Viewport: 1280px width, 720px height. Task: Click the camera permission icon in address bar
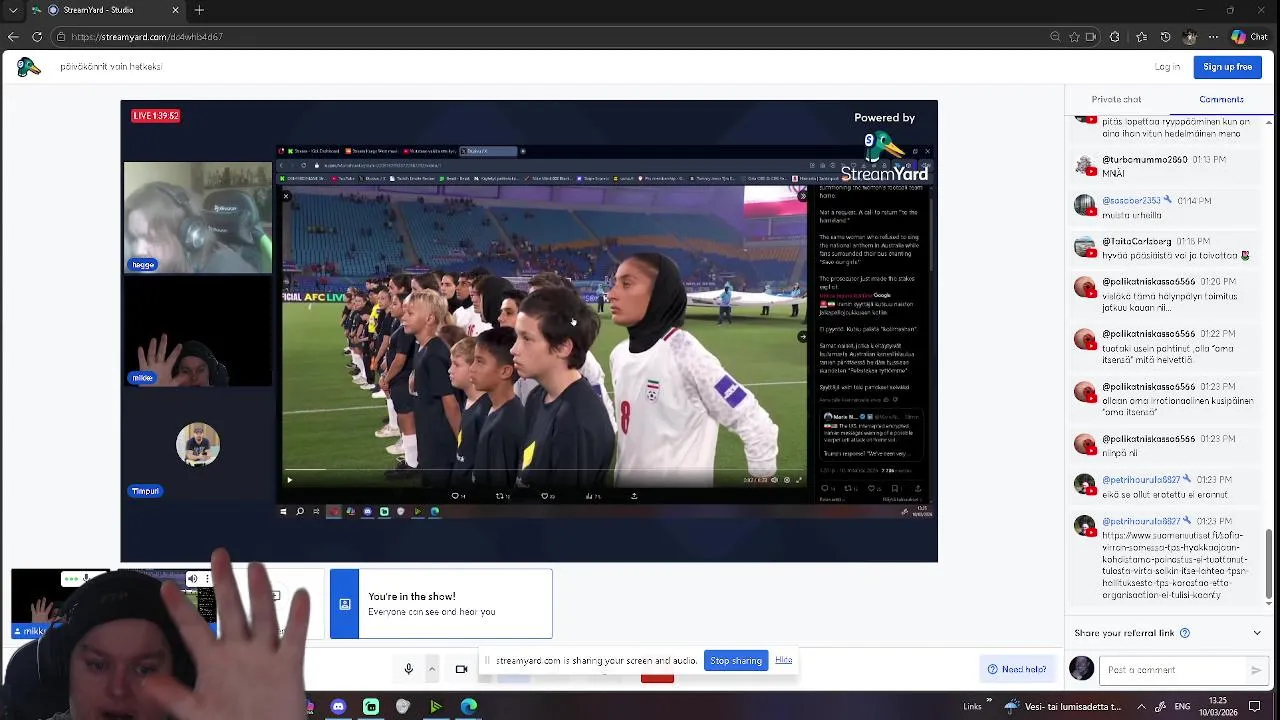click(x=1090, y=37)
